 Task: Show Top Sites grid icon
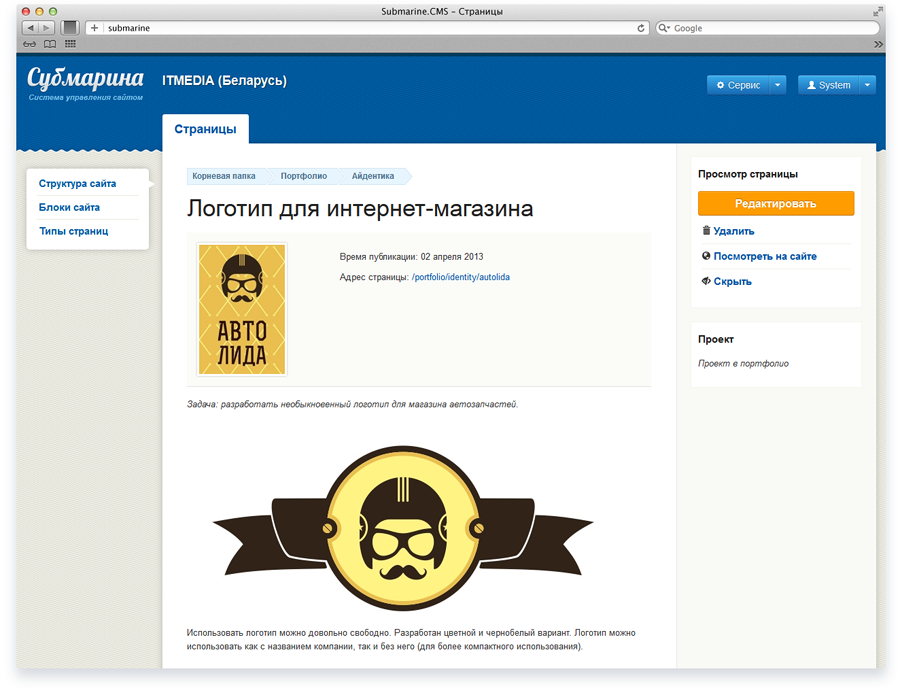[x=70, y=44]
